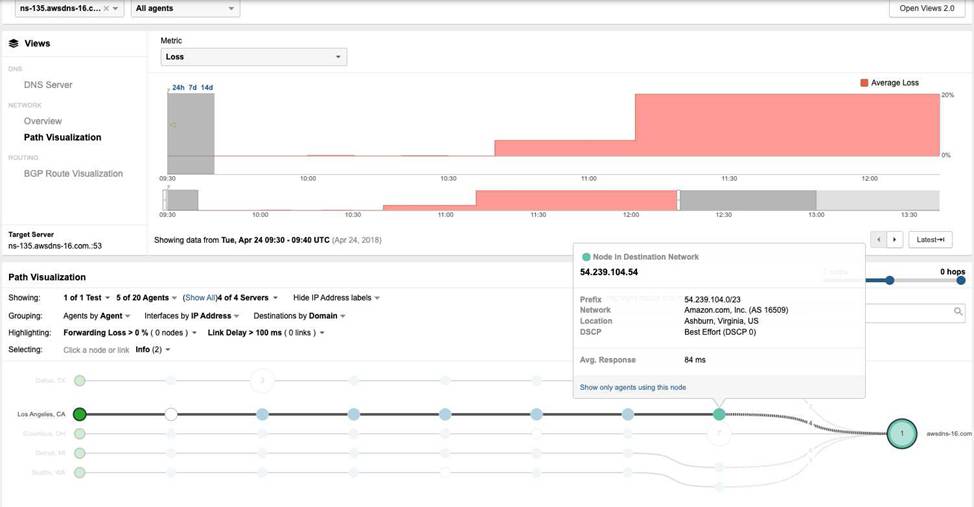The image size is (974, 507).
Task: Expand Hide IP Address labels dropdown
Action: 336,298
